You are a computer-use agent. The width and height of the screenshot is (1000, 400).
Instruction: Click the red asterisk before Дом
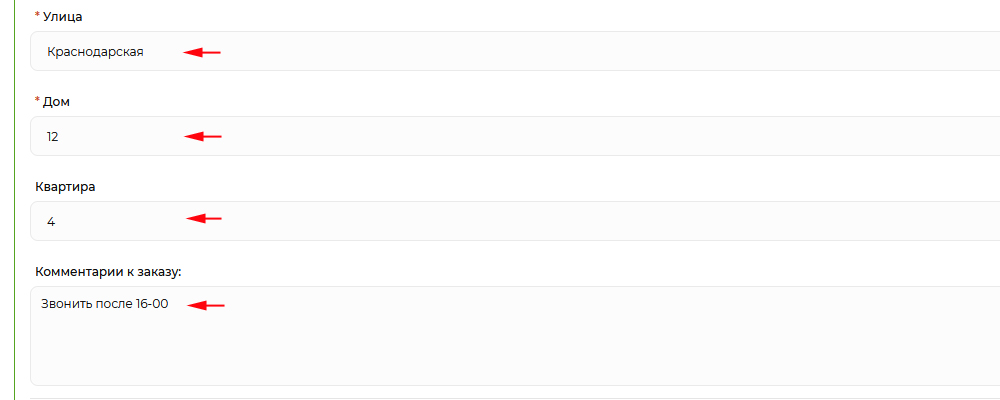coord(38,101)
